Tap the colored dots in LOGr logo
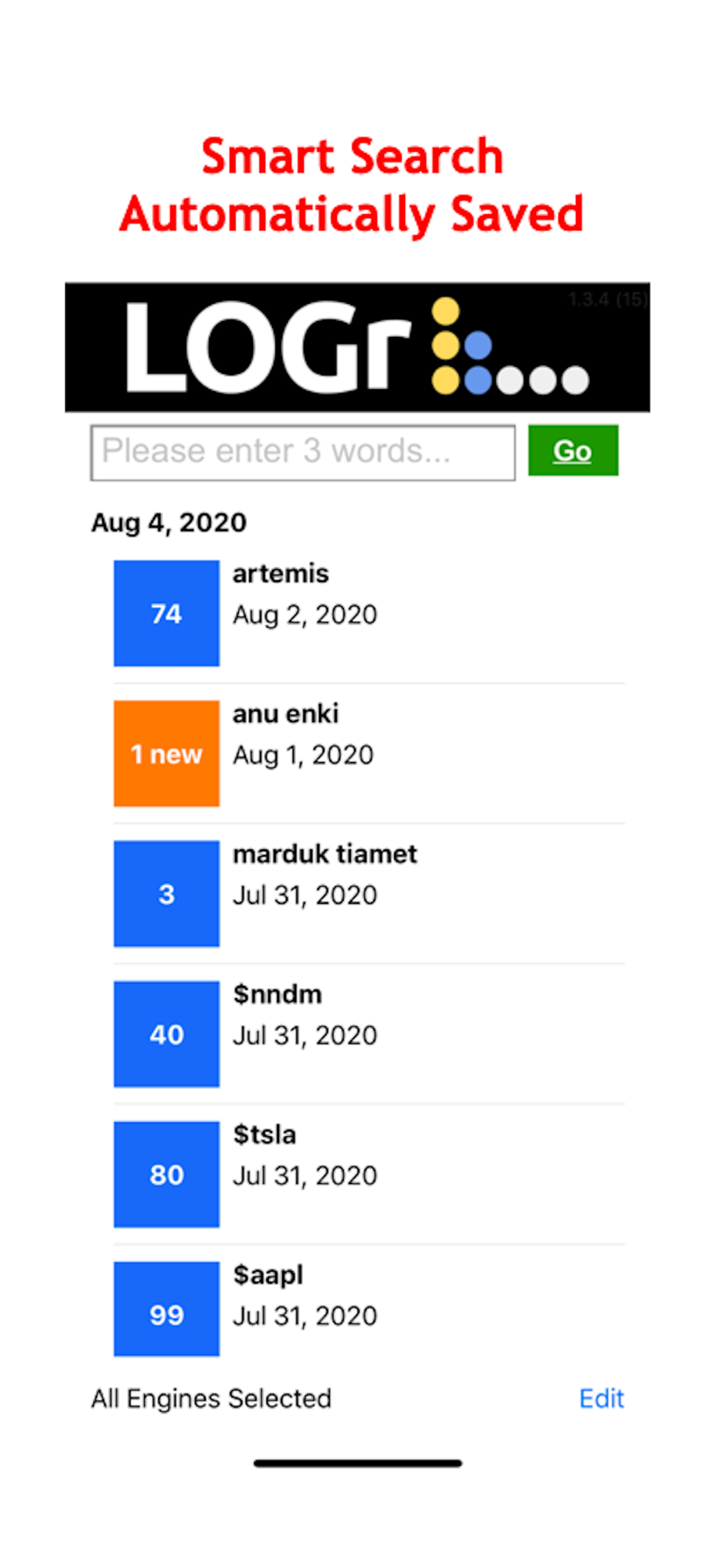The image size is (724, 1568). (509, 347)
